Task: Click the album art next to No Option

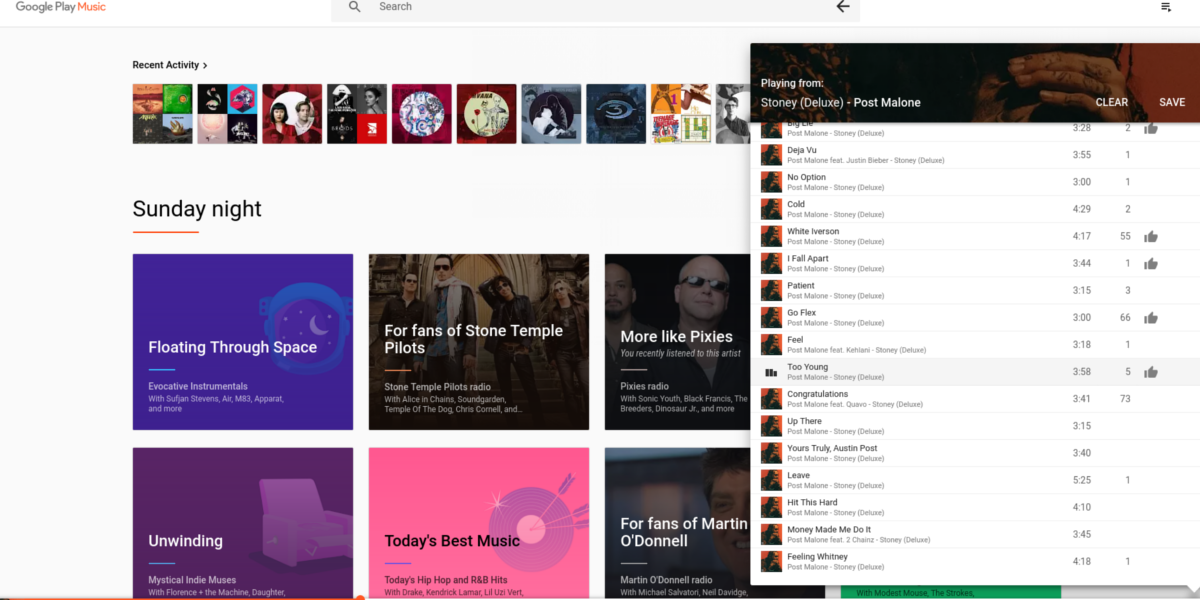Action: pos(771,182)
